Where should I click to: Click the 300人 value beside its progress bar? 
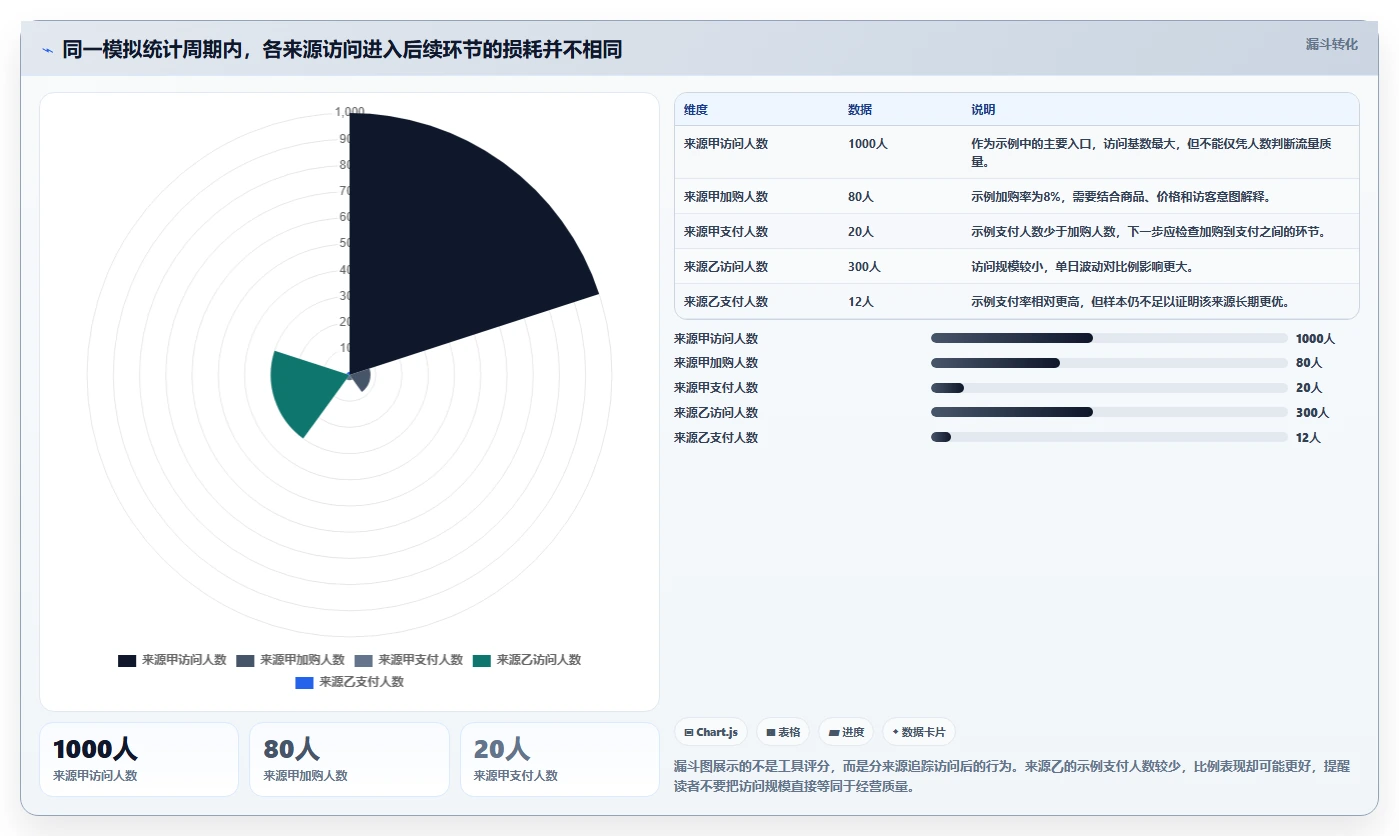tap(1312, 413)
